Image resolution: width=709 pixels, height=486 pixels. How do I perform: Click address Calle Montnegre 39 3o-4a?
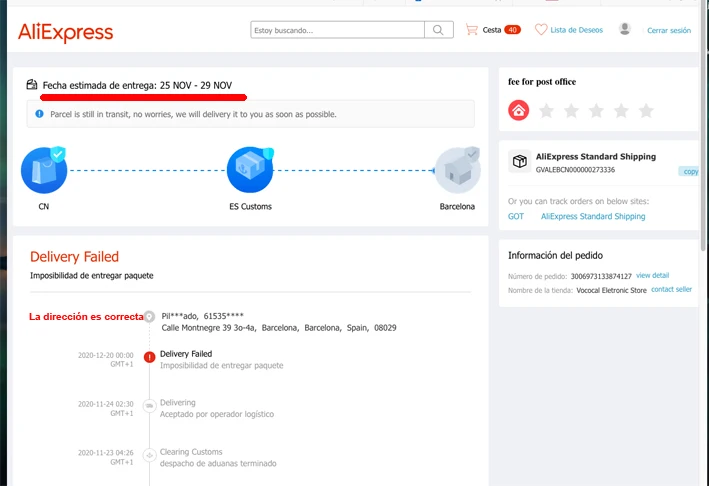[x=209, y=328]
